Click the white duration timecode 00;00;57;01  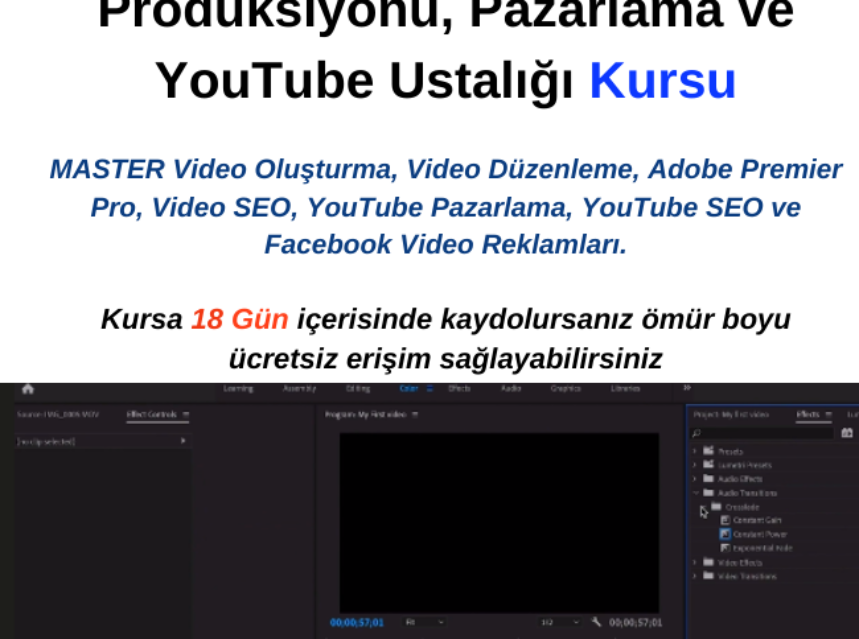[x=635, y=623]
